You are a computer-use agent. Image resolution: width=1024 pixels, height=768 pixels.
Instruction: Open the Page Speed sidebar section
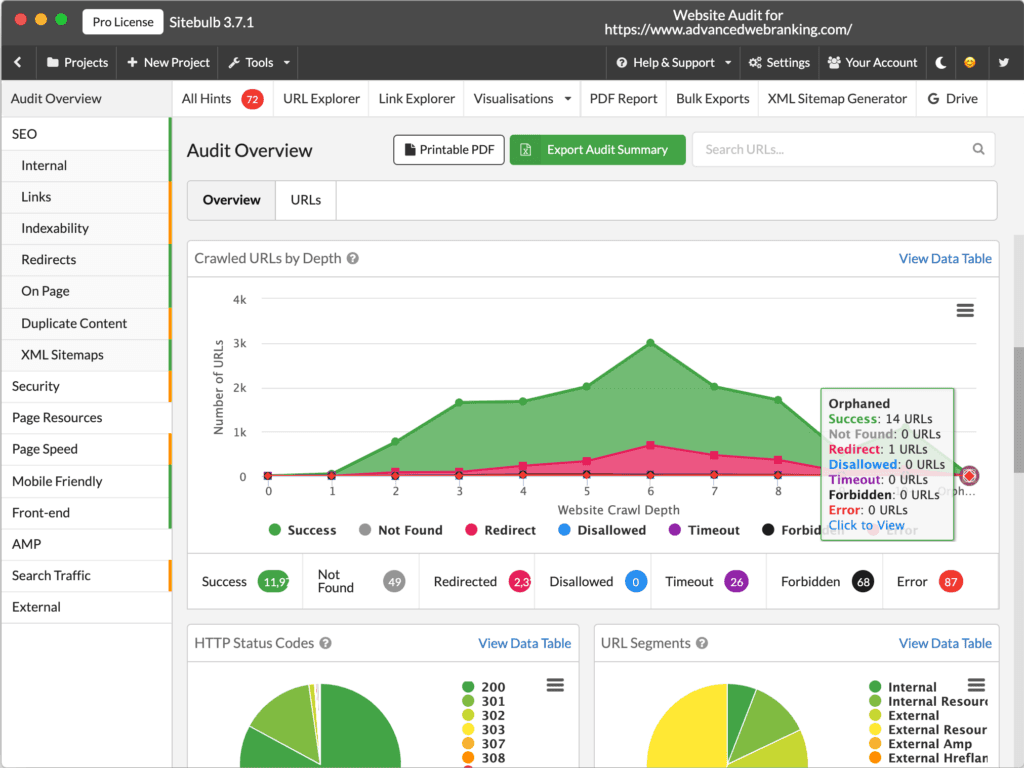pyautogui.click(x=86, y=449)
